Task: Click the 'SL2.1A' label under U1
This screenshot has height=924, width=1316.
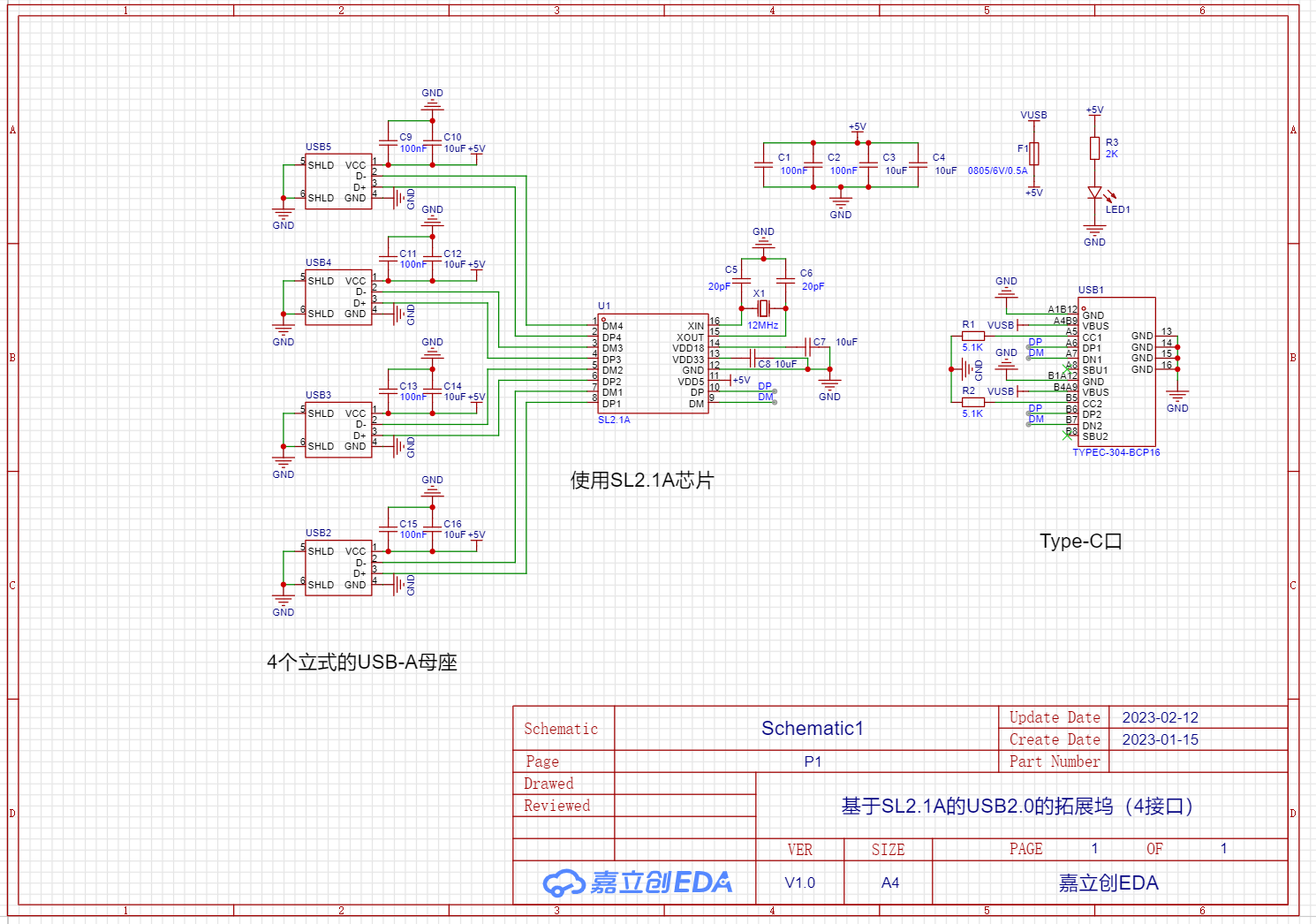Action: coord(614,420)
